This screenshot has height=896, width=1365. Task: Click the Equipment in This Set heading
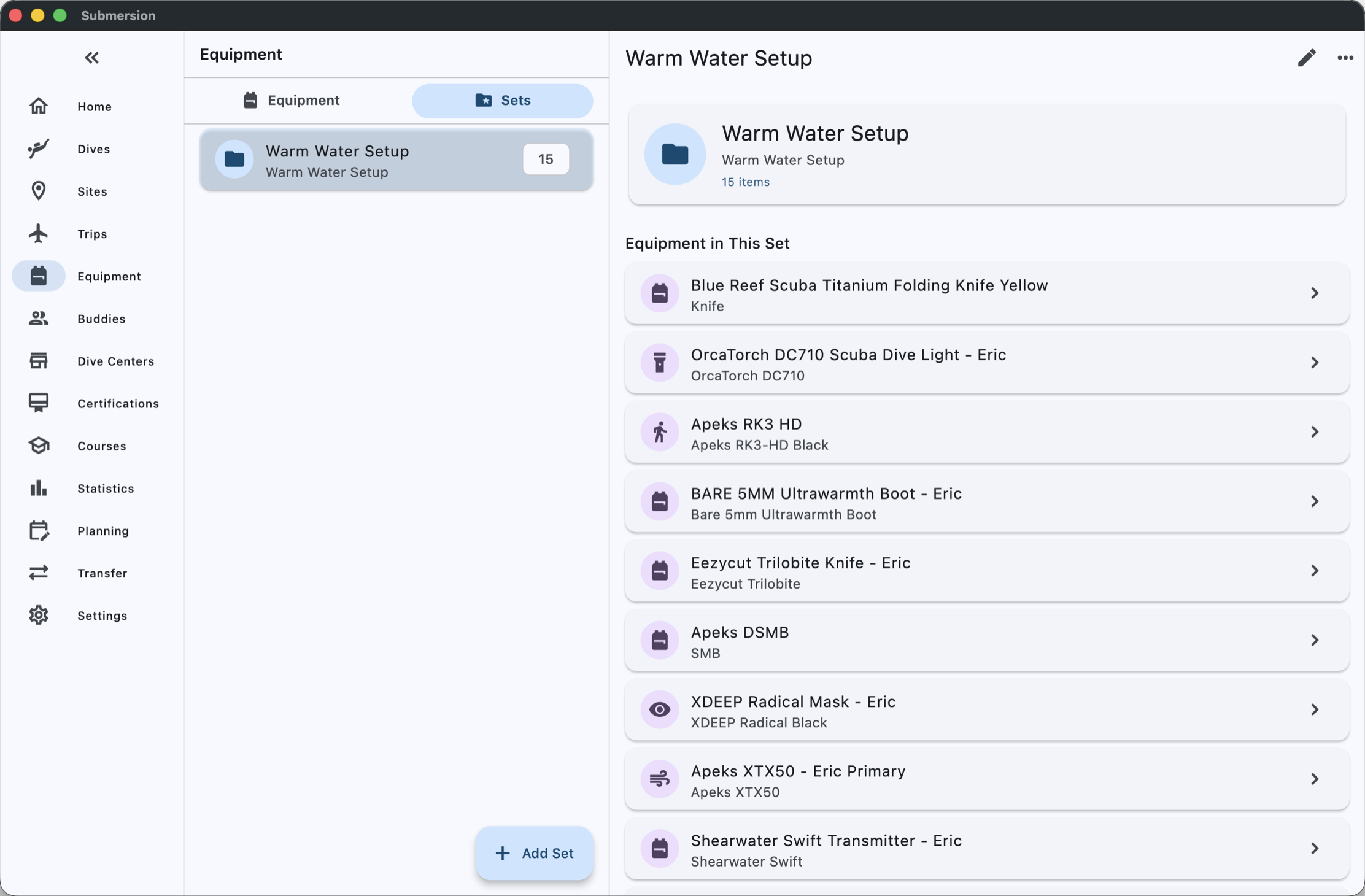708,244
